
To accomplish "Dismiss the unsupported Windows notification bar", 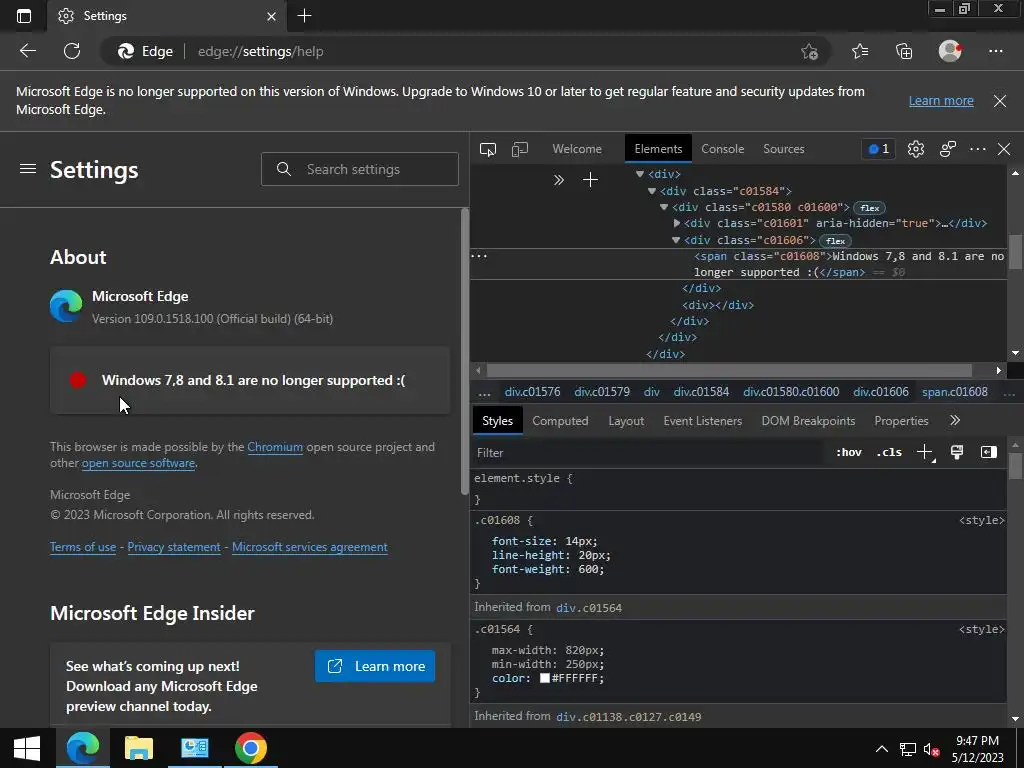I will pyautogui.click(x=1000, y=101).
